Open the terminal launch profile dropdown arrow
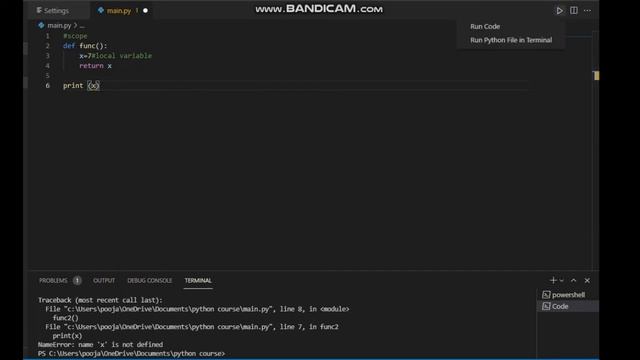Screen dimensions: 640x360 tap(562, 280)
